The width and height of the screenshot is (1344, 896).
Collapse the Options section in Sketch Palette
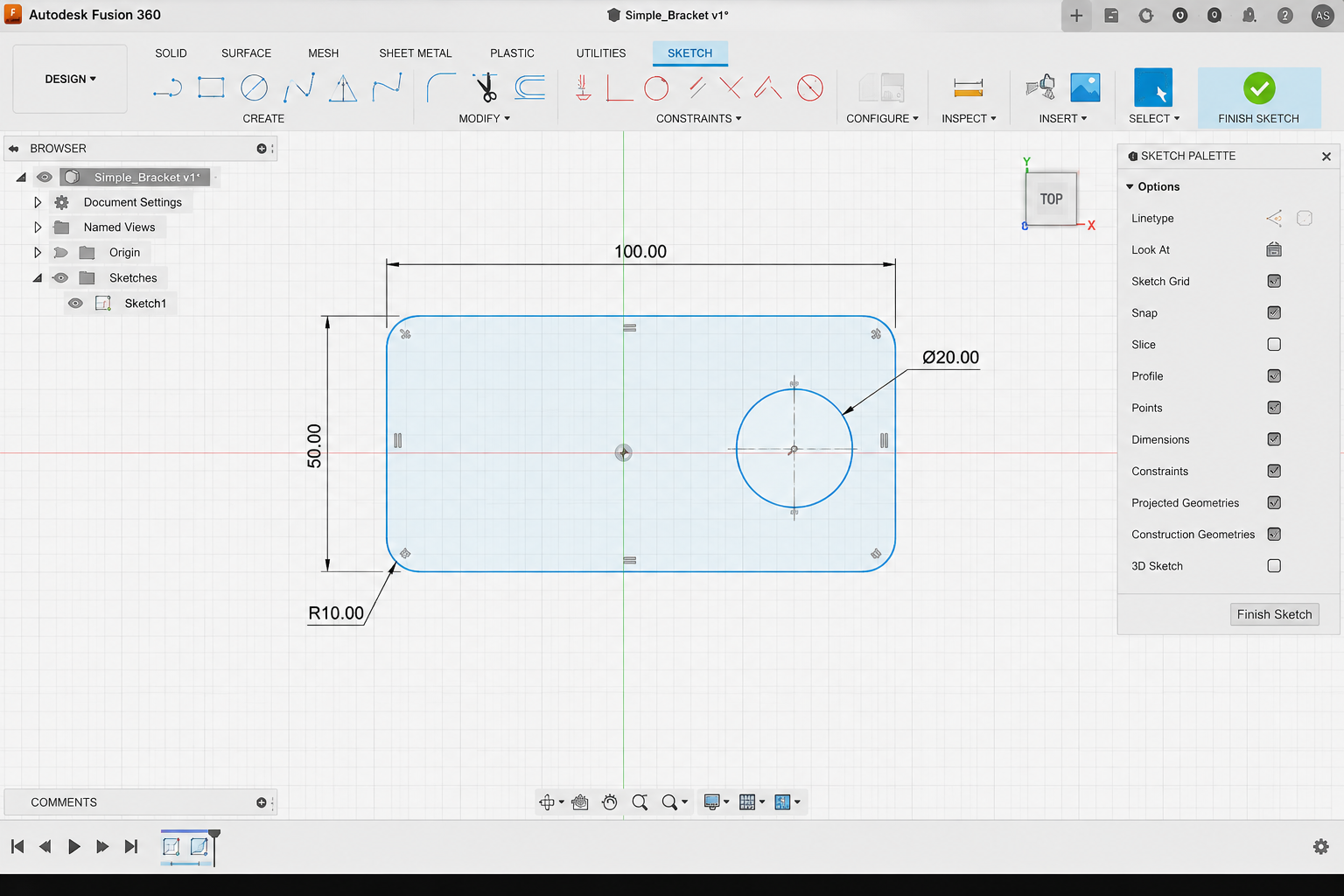click(x=1130, y=186)
